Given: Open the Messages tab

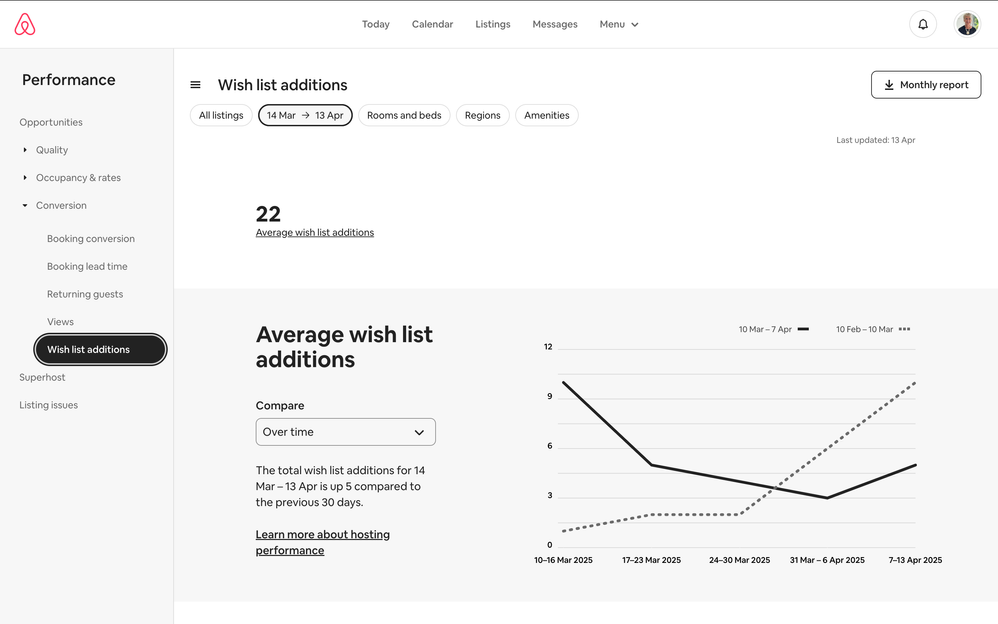Looking at the screenshot, I should coord(554,25).
